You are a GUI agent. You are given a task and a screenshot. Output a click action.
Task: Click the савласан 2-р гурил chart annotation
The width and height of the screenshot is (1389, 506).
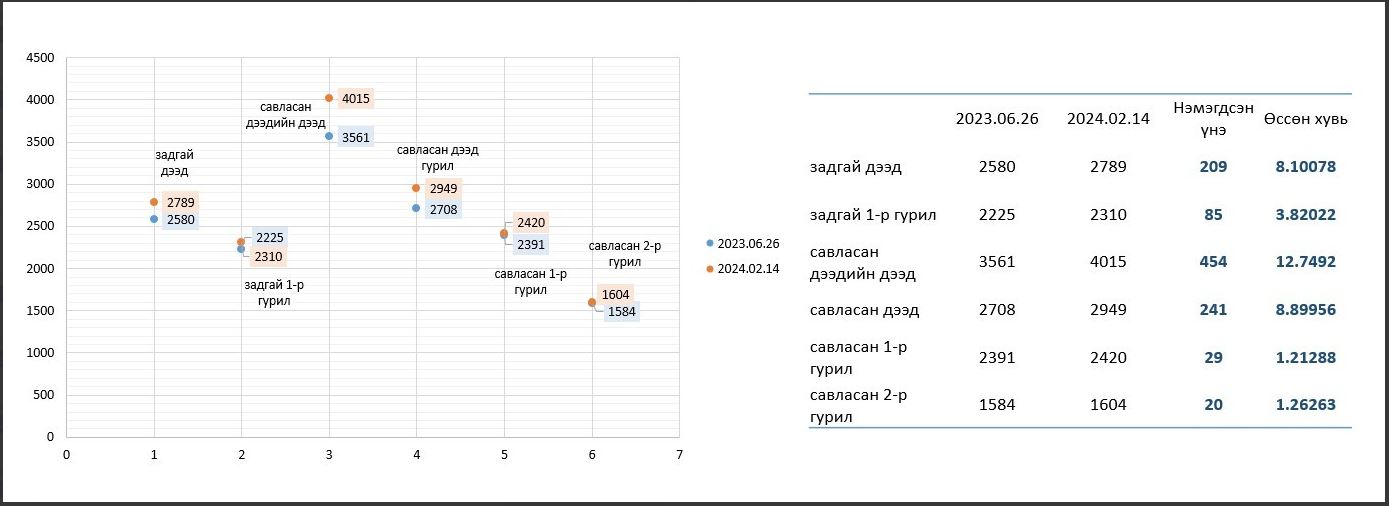[x=625, y=254]
